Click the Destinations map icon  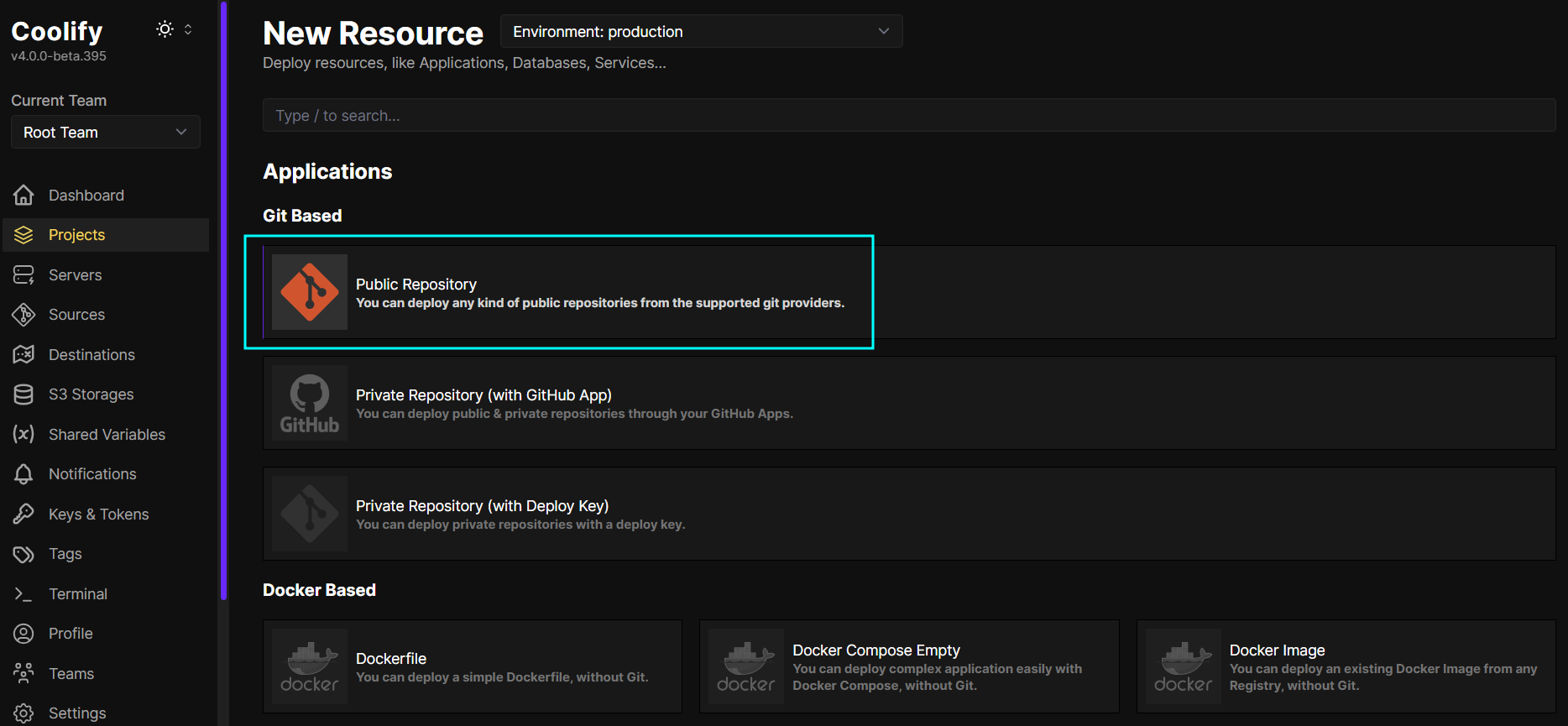point(24,355)
